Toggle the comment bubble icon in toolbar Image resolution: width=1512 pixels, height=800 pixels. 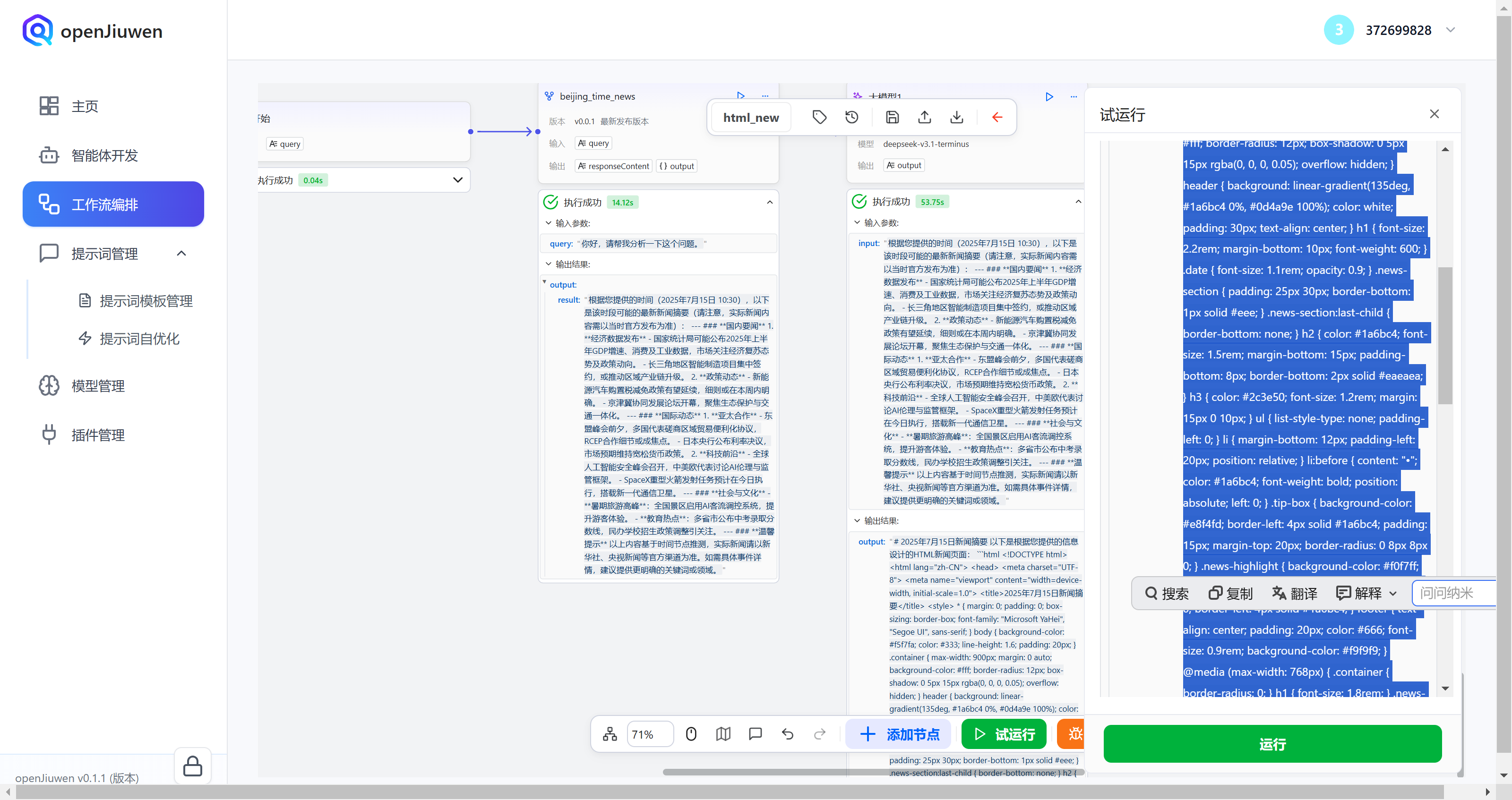[x=756, y=734]
